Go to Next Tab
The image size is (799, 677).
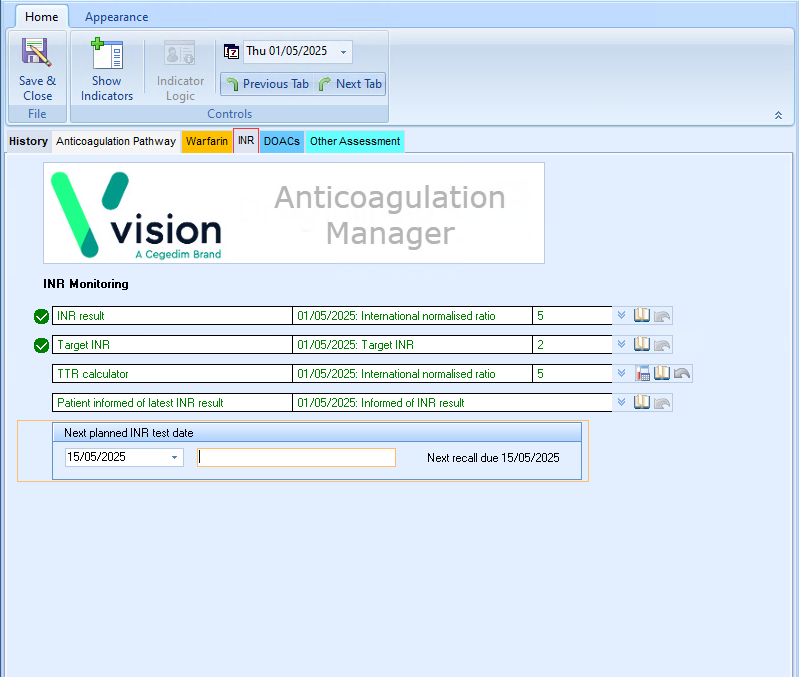pyautogui.click(x=350, y=84)
